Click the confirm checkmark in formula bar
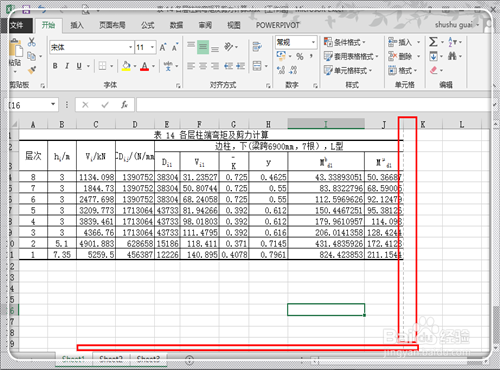This screenshot has width=500, height=370. point(105,105)
